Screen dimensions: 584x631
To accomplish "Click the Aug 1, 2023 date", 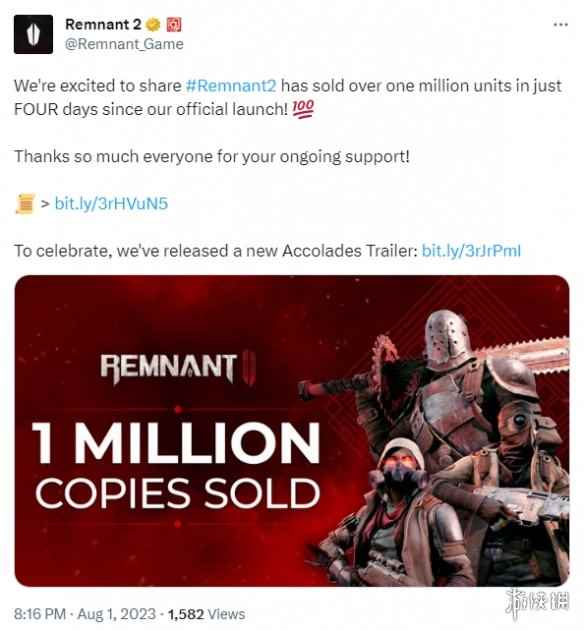I will tap(116, 614).
